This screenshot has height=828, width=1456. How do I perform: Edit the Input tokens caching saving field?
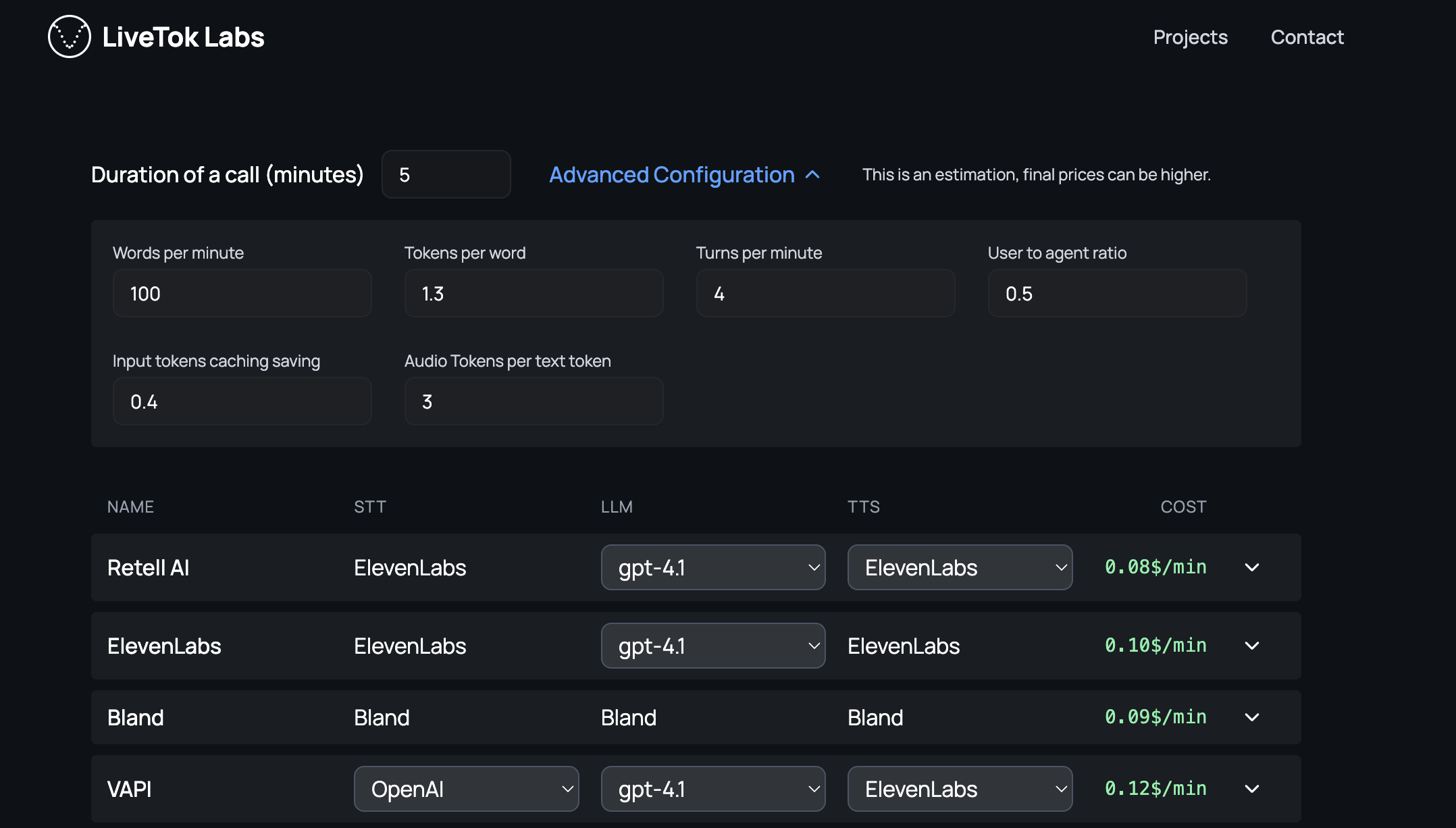coord(242,401)
